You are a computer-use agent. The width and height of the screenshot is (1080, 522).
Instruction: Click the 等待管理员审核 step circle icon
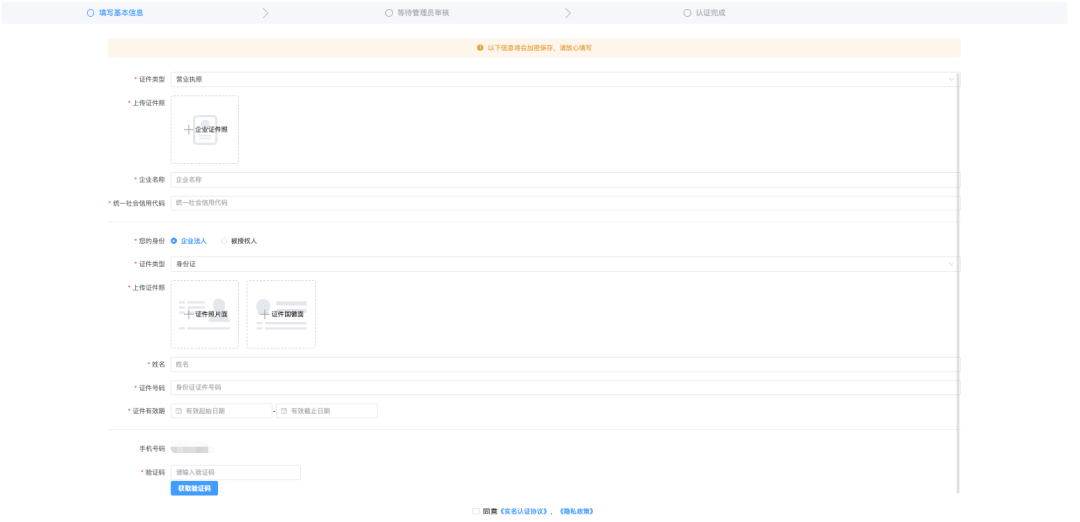(x=388, y=12)
